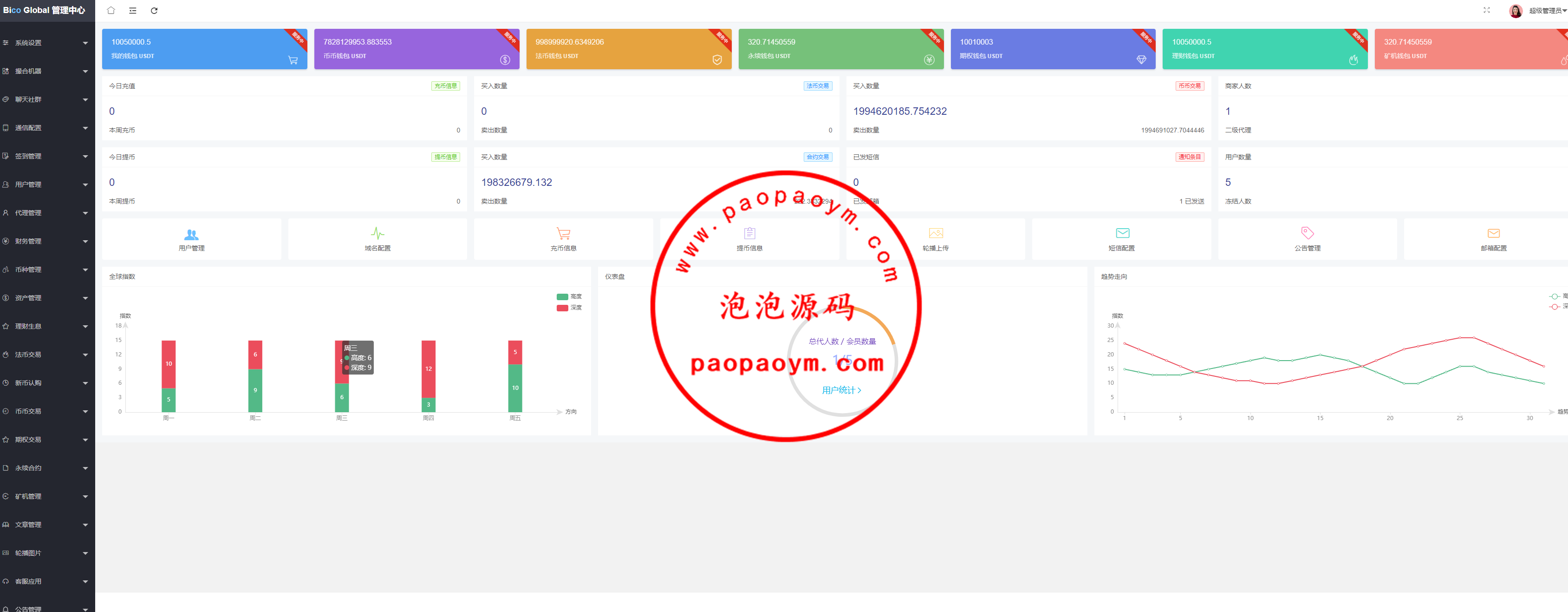Click the 周一 red bar segment labeled 10

pos(169,364)
